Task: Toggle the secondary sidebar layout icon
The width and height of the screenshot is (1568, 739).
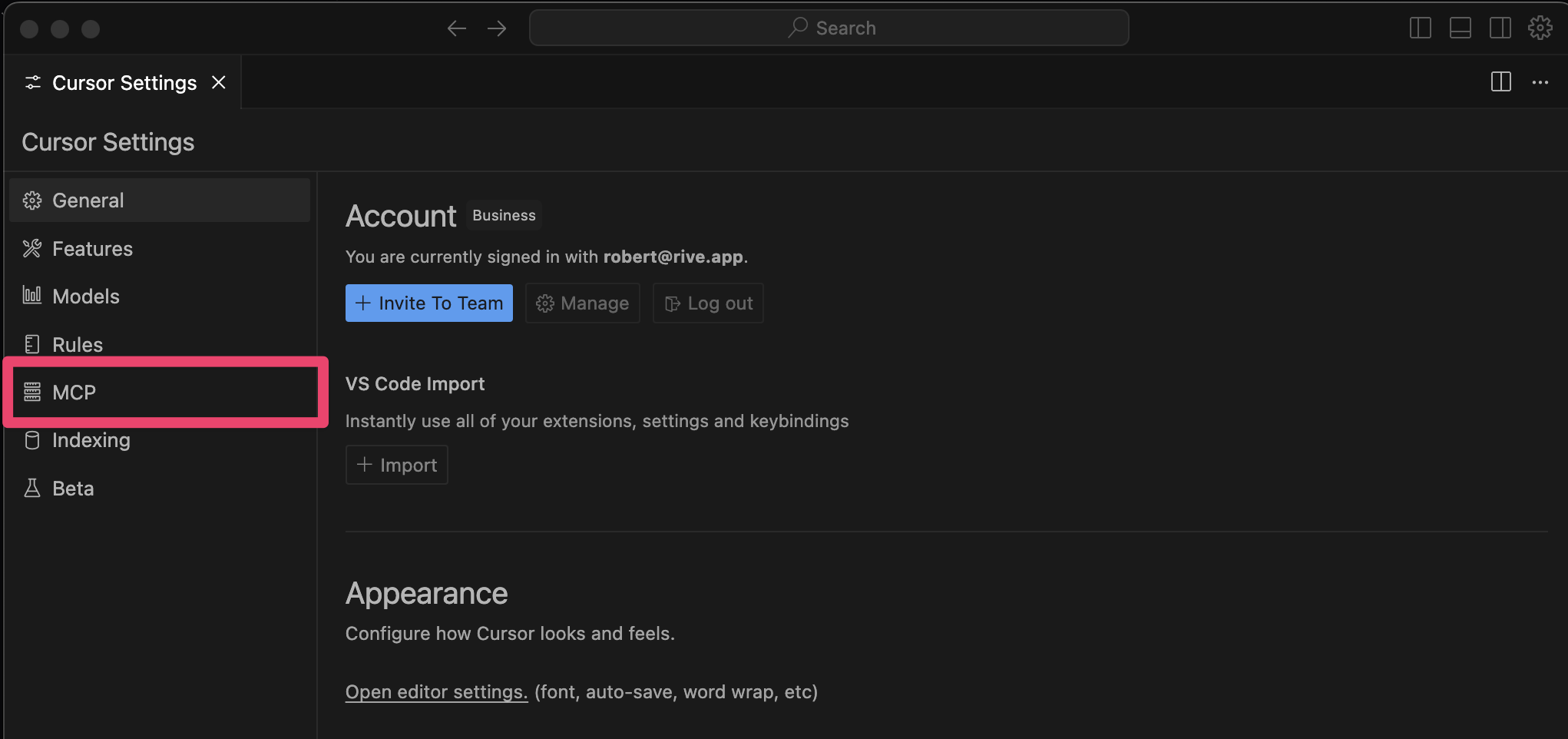Action: 1500,28
